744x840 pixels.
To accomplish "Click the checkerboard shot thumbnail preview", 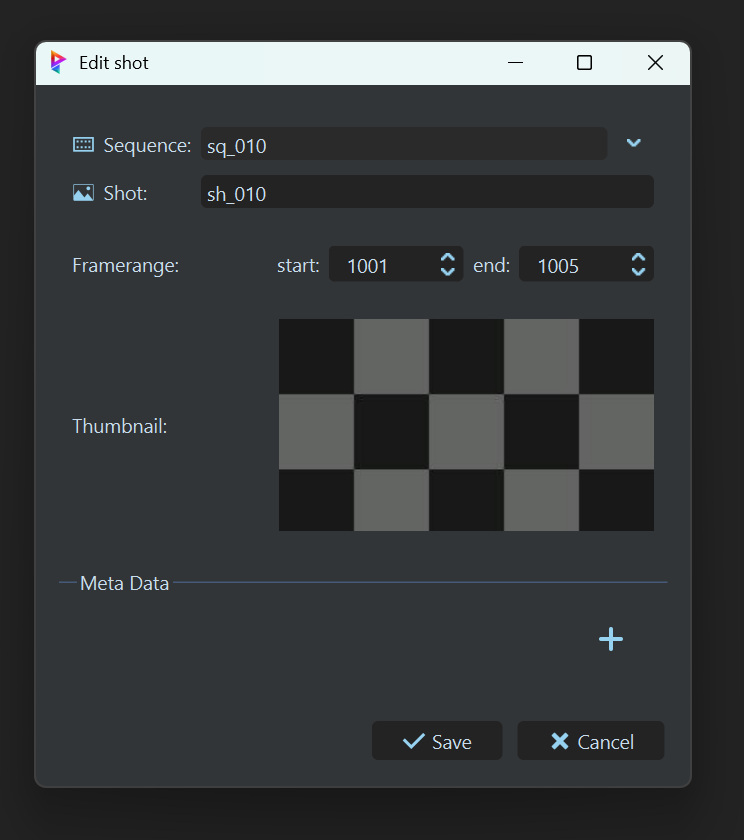I will pos(466,425).
